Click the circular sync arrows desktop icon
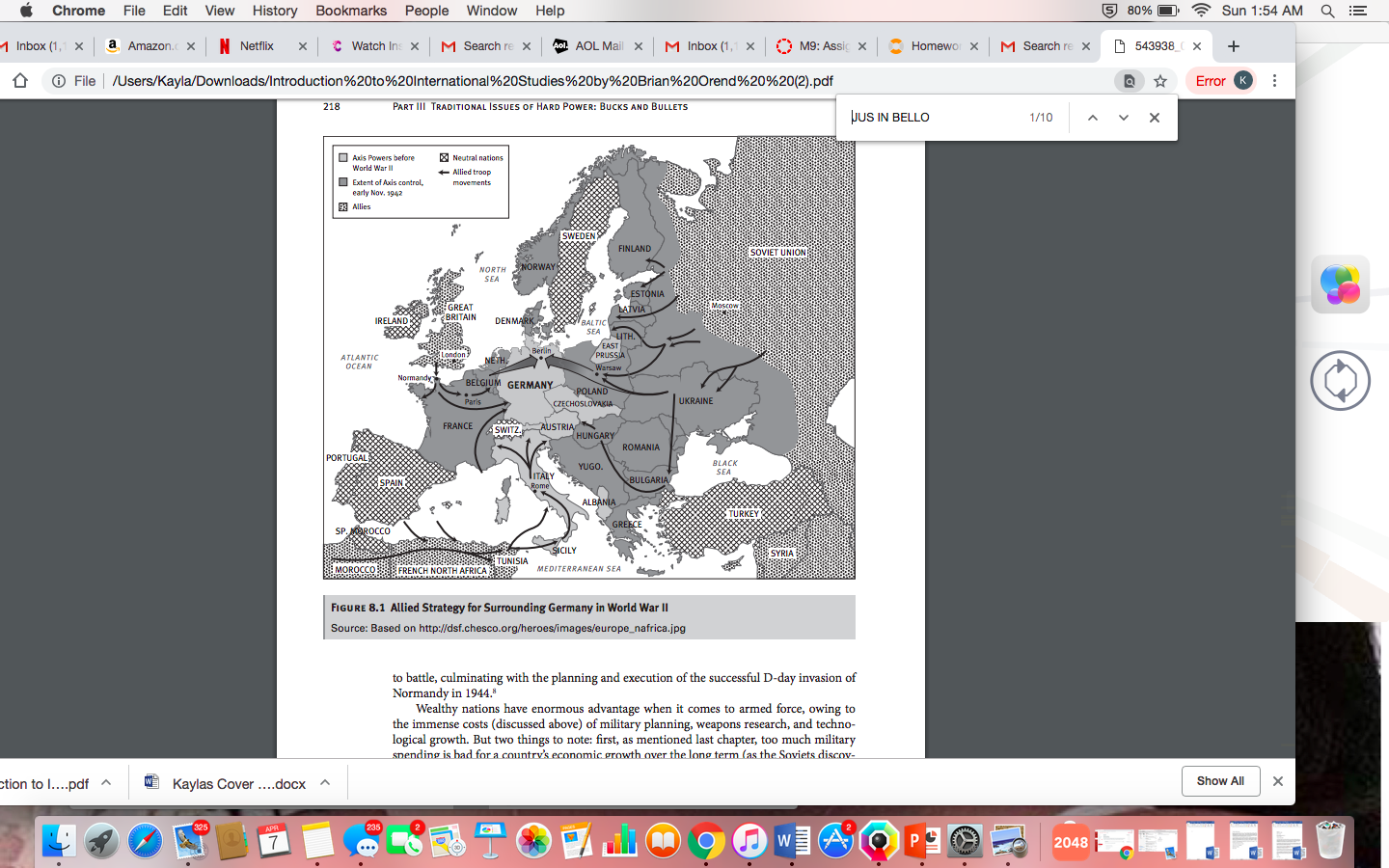Image resolution: width=1389 pixels, height=868 pixels. point(1340,381)
